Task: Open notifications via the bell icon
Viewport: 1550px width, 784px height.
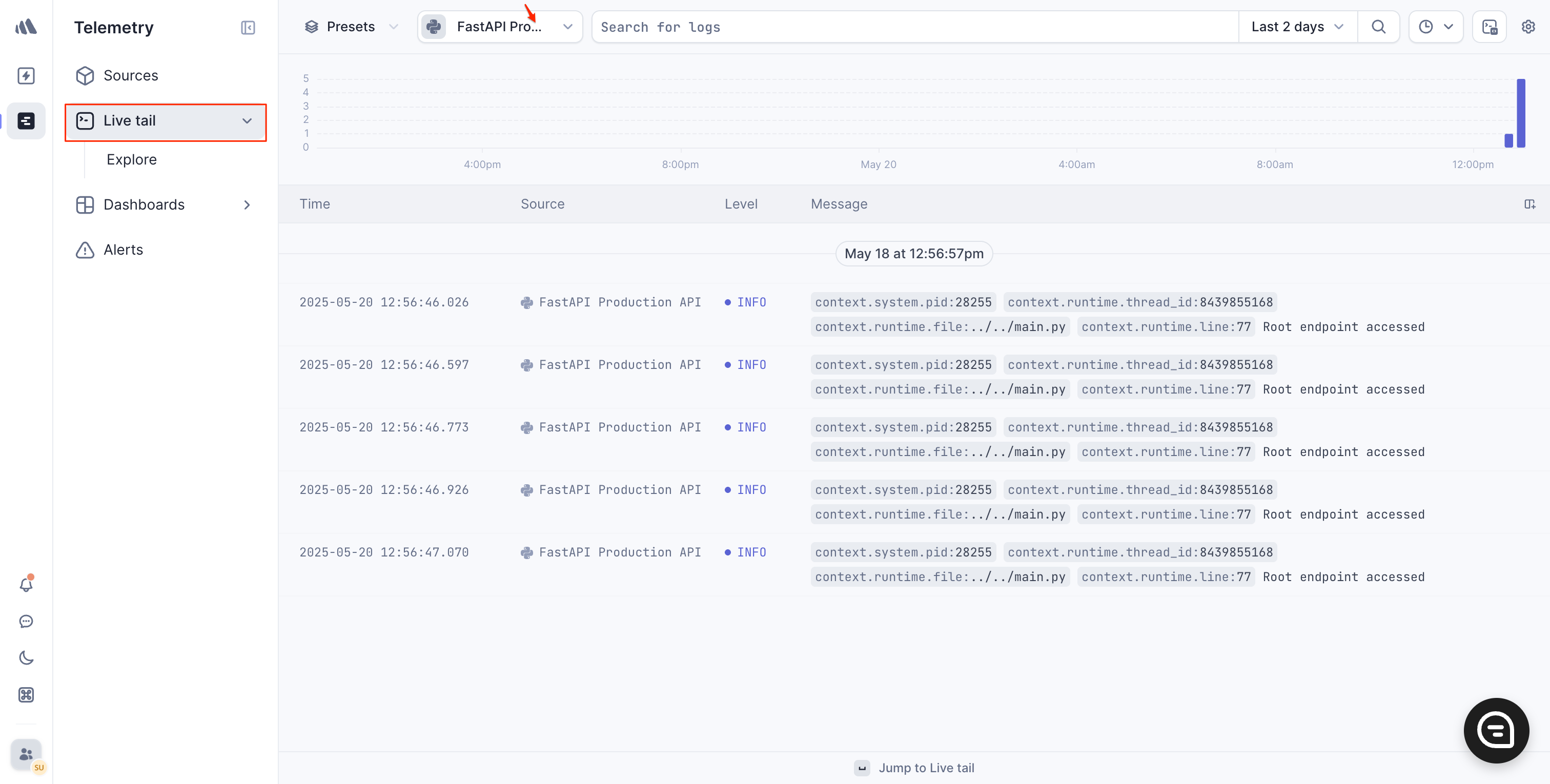Action: 26,584
